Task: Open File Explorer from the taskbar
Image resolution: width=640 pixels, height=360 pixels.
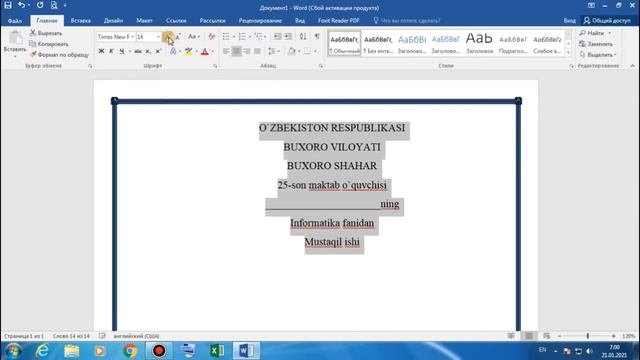Action: click(x=71, y=351)
